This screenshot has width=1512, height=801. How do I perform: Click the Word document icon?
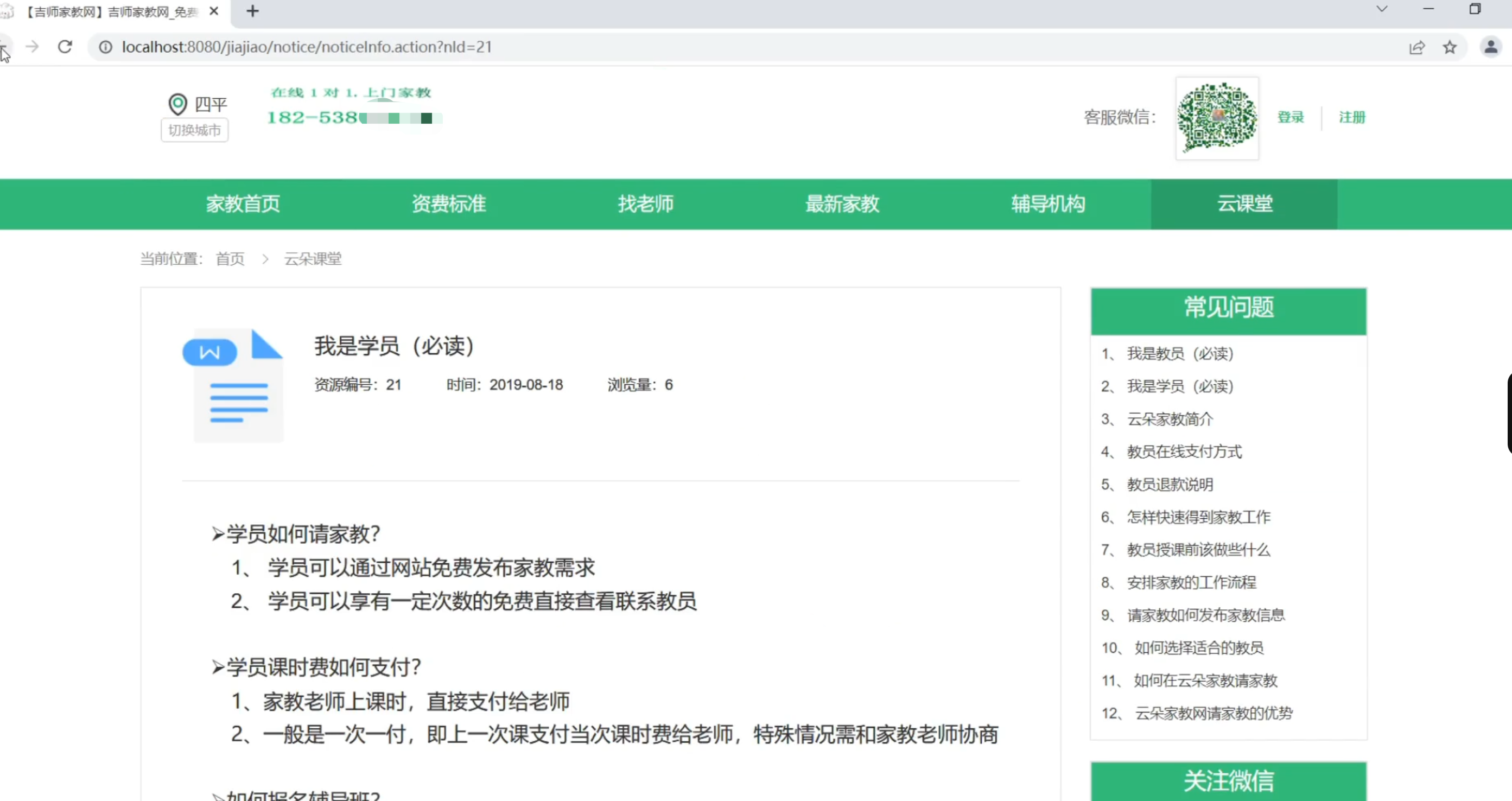click(x=233, y=385)
